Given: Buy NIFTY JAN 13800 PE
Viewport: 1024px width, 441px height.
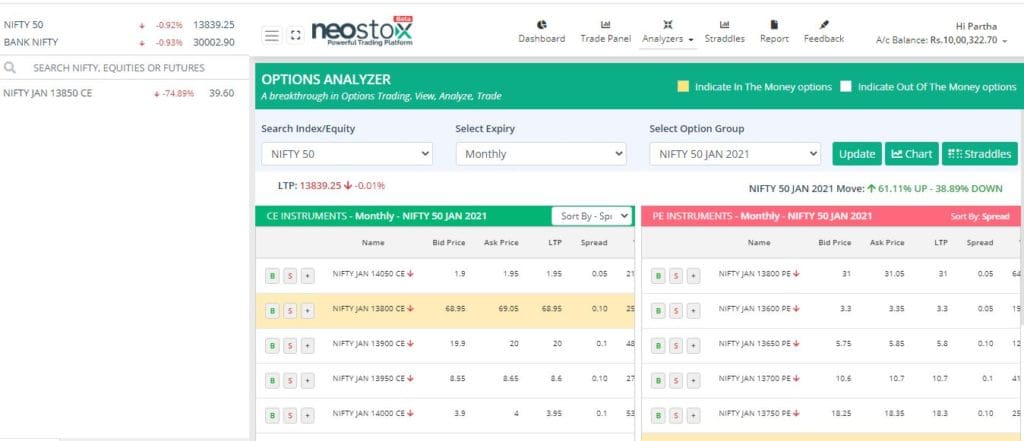Looking at the screenshot, I should pyautogui.click(x=658, y=276).
